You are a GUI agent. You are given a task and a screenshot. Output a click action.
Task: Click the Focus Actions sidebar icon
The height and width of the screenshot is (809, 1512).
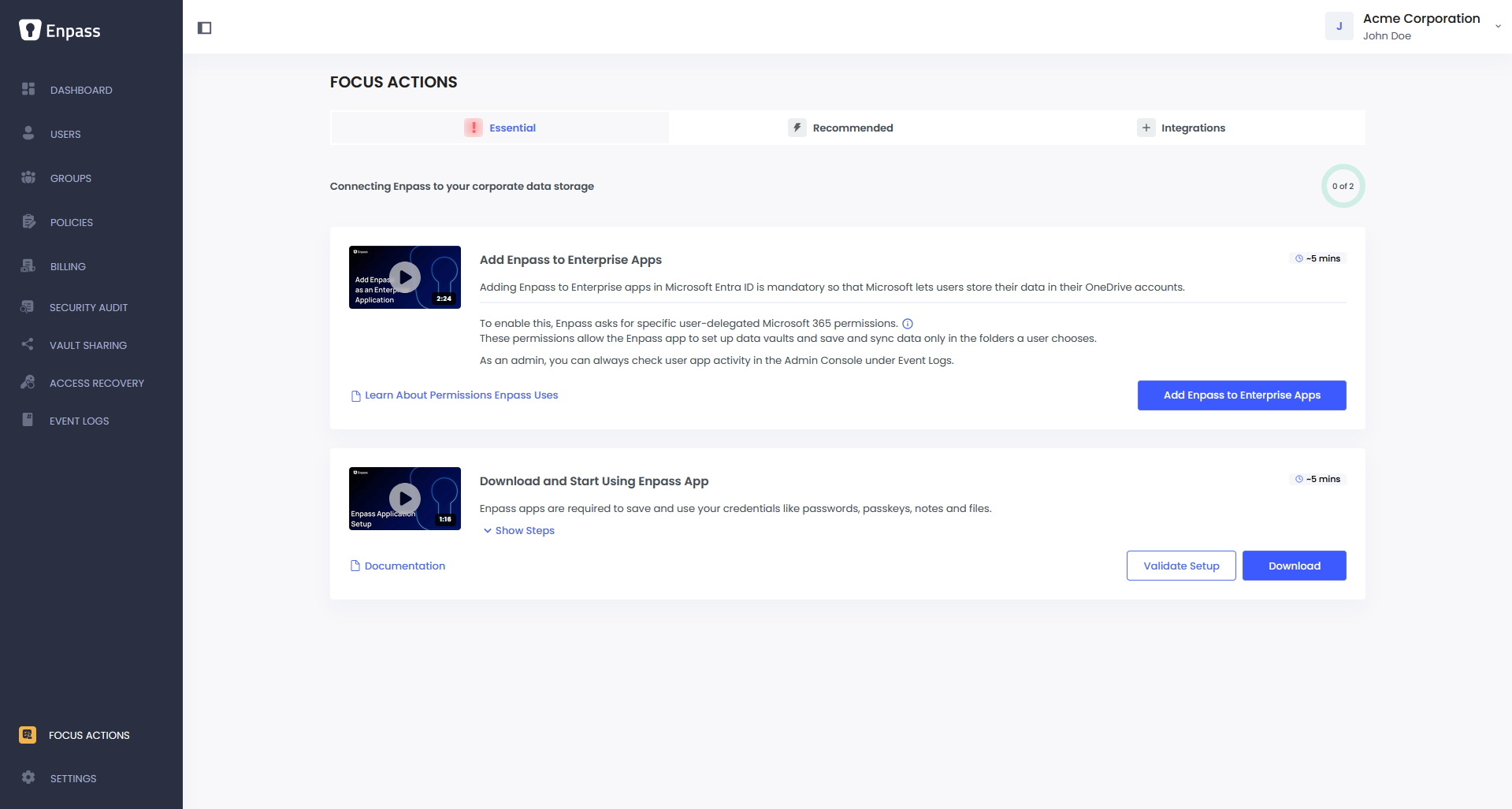(28, 735)
